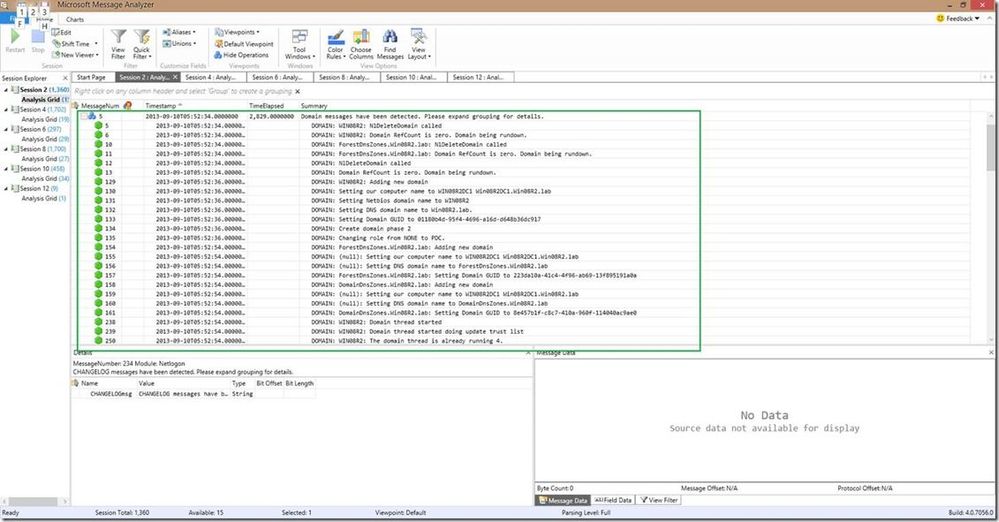Open the New Viewer dropdown
Image resolution: width=999 pixels, height=522 pixels.
(x=75, y=55)
